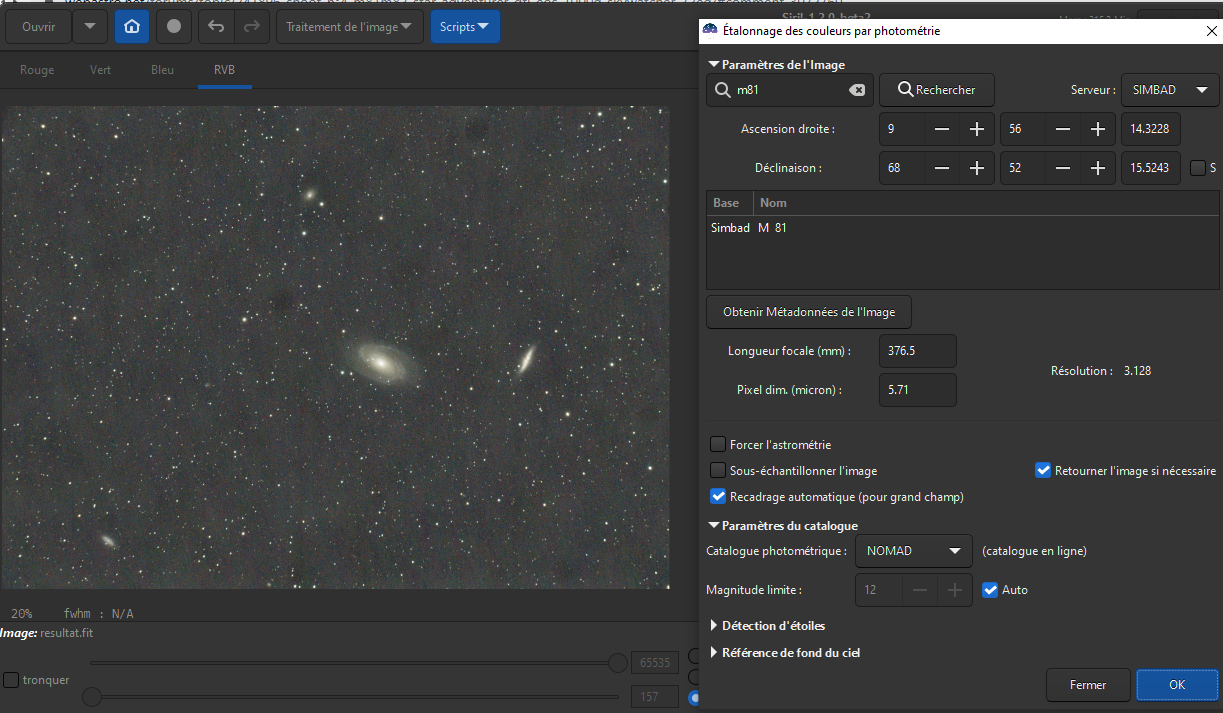Click the redo arrow icon

pos(252,27)
